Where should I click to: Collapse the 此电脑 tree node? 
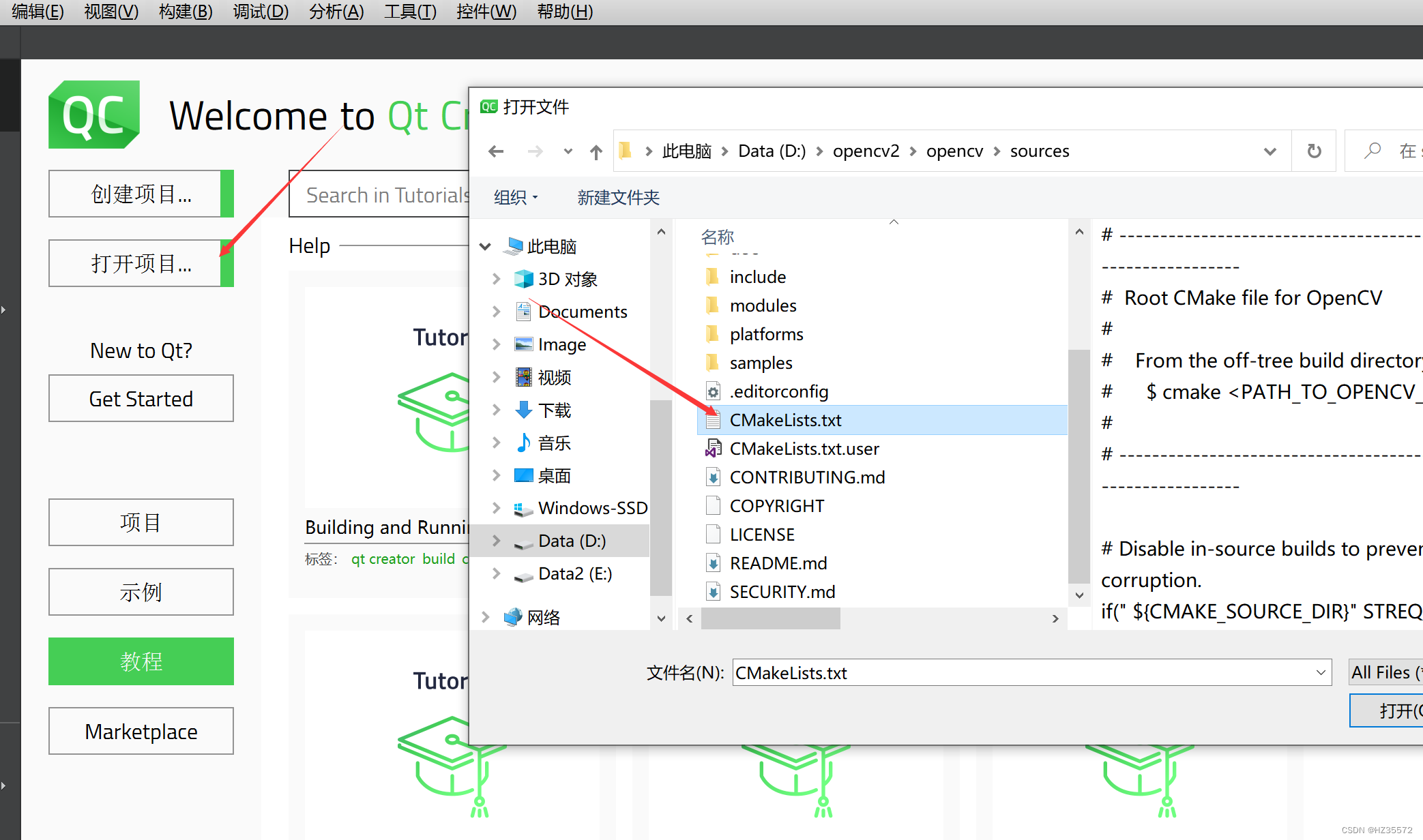[x=485, y=246]
